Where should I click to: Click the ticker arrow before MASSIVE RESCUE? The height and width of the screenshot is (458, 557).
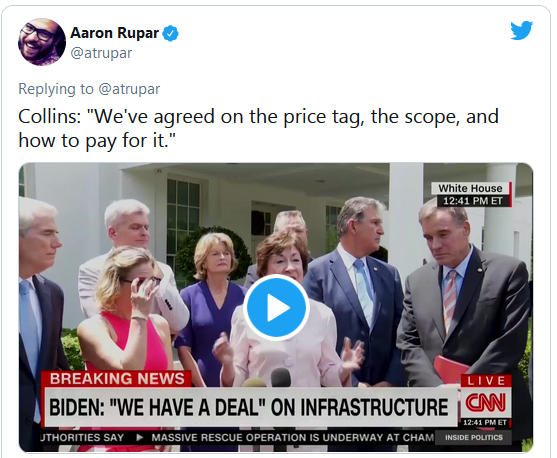pos(140,437)
